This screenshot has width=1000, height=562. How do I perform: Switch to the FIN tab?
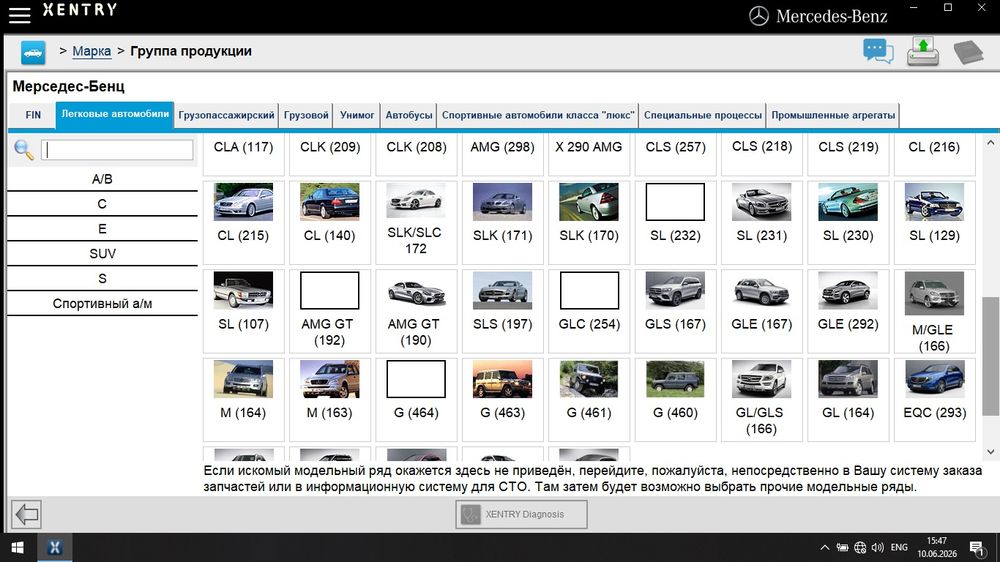tap(33, 115)
